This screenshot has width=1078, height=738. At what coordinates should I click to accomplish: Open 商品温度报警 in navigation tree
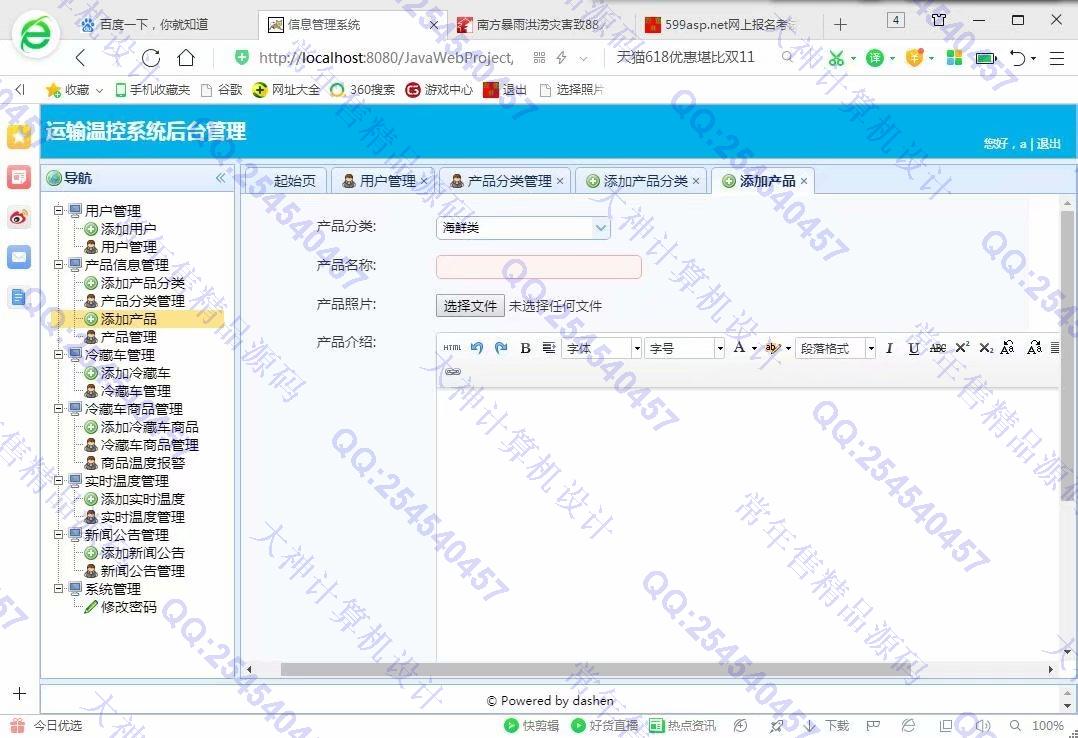coord(142,463)
